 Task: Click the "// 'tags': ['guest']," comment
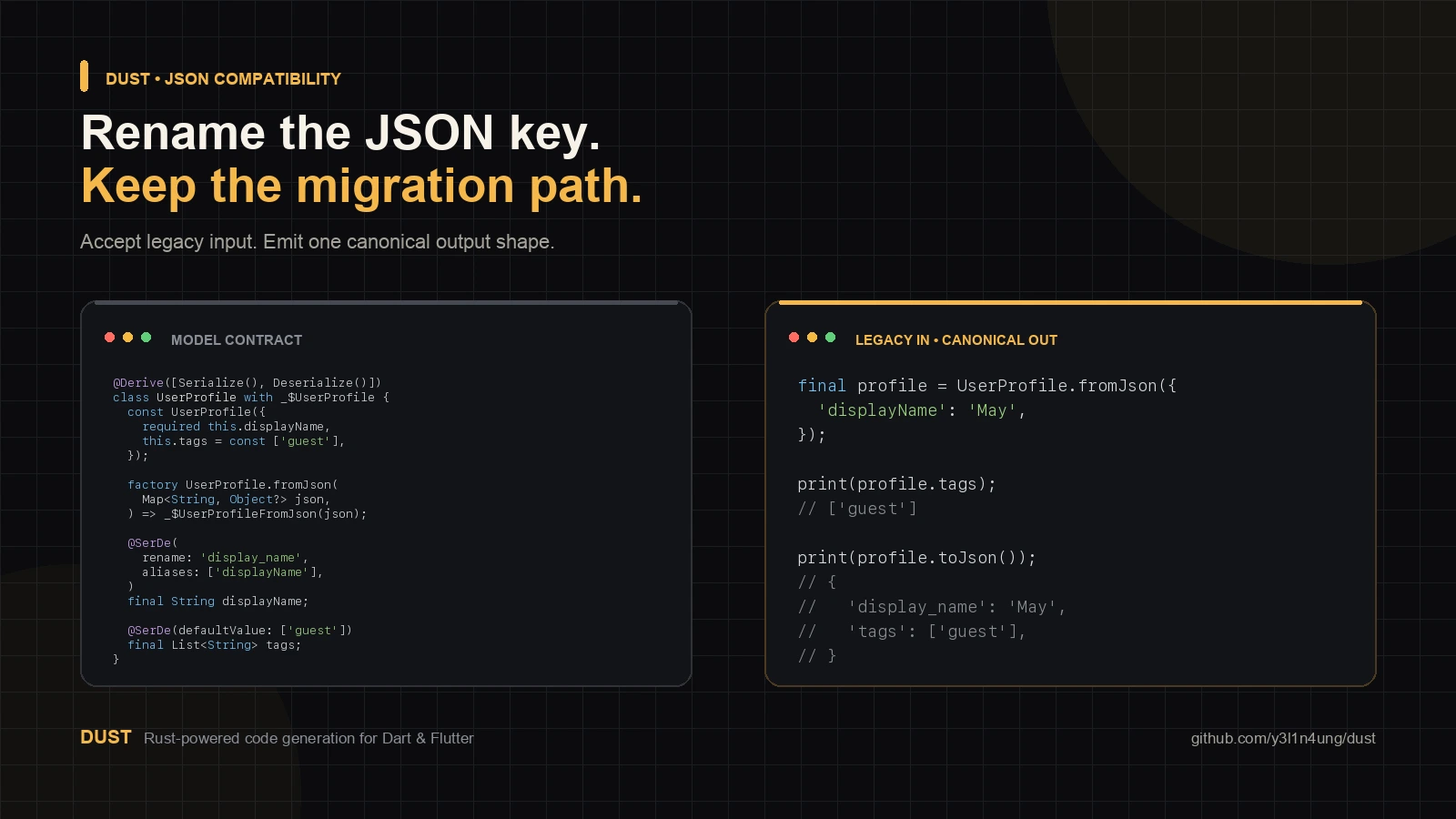point(912,632)
